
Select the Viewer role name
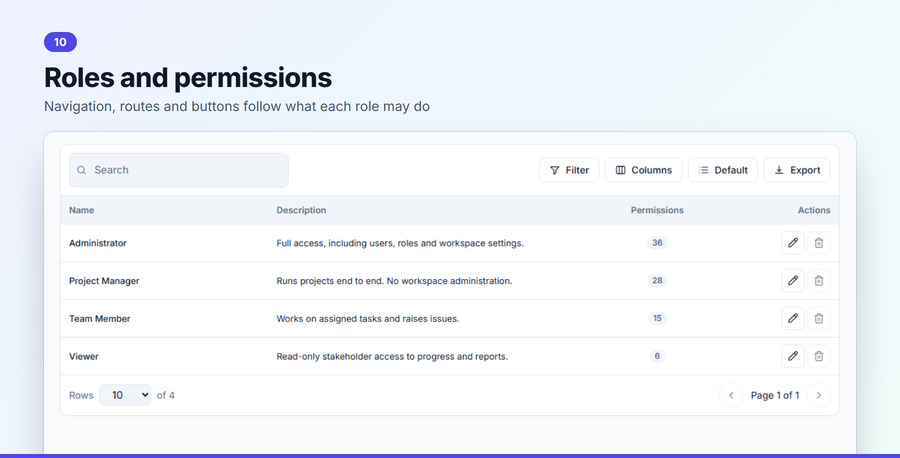[84, 356]
